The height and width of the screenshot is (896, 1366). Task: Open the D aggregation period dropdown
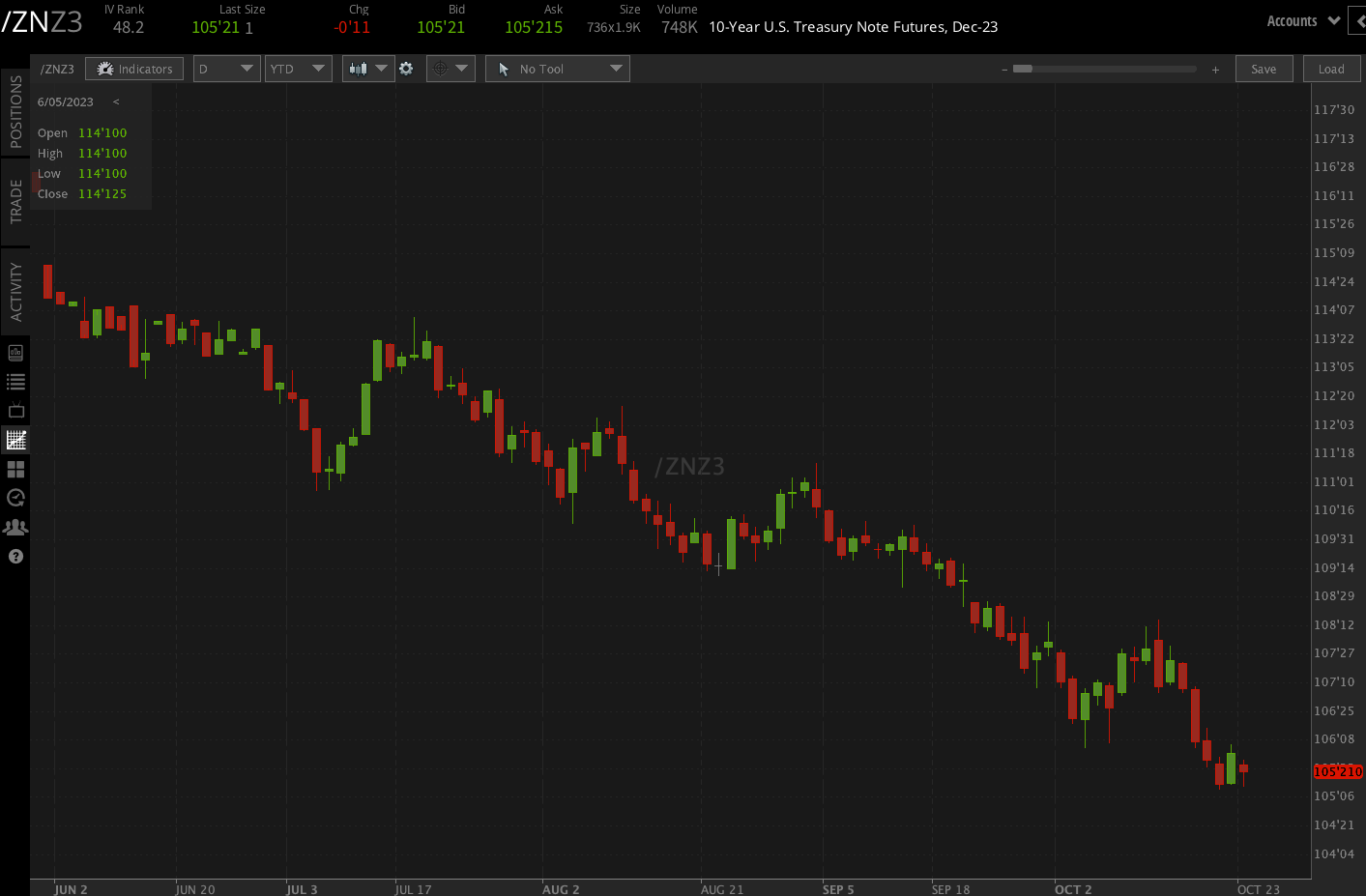point(227,69)
